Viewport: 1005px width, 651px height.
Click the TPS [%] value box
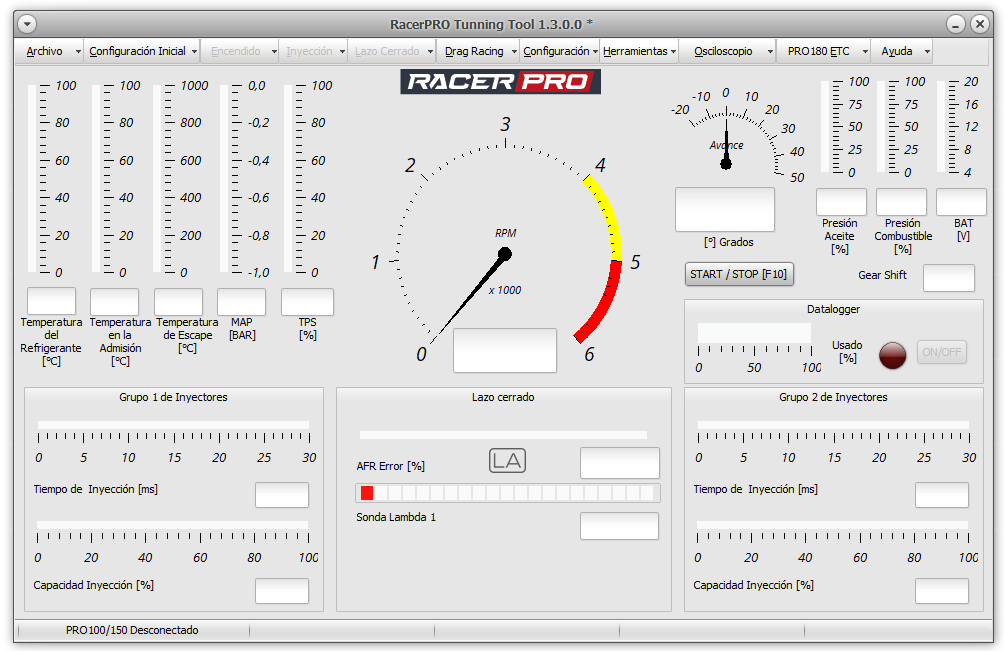pyautogui.click(x=308, y=302)
